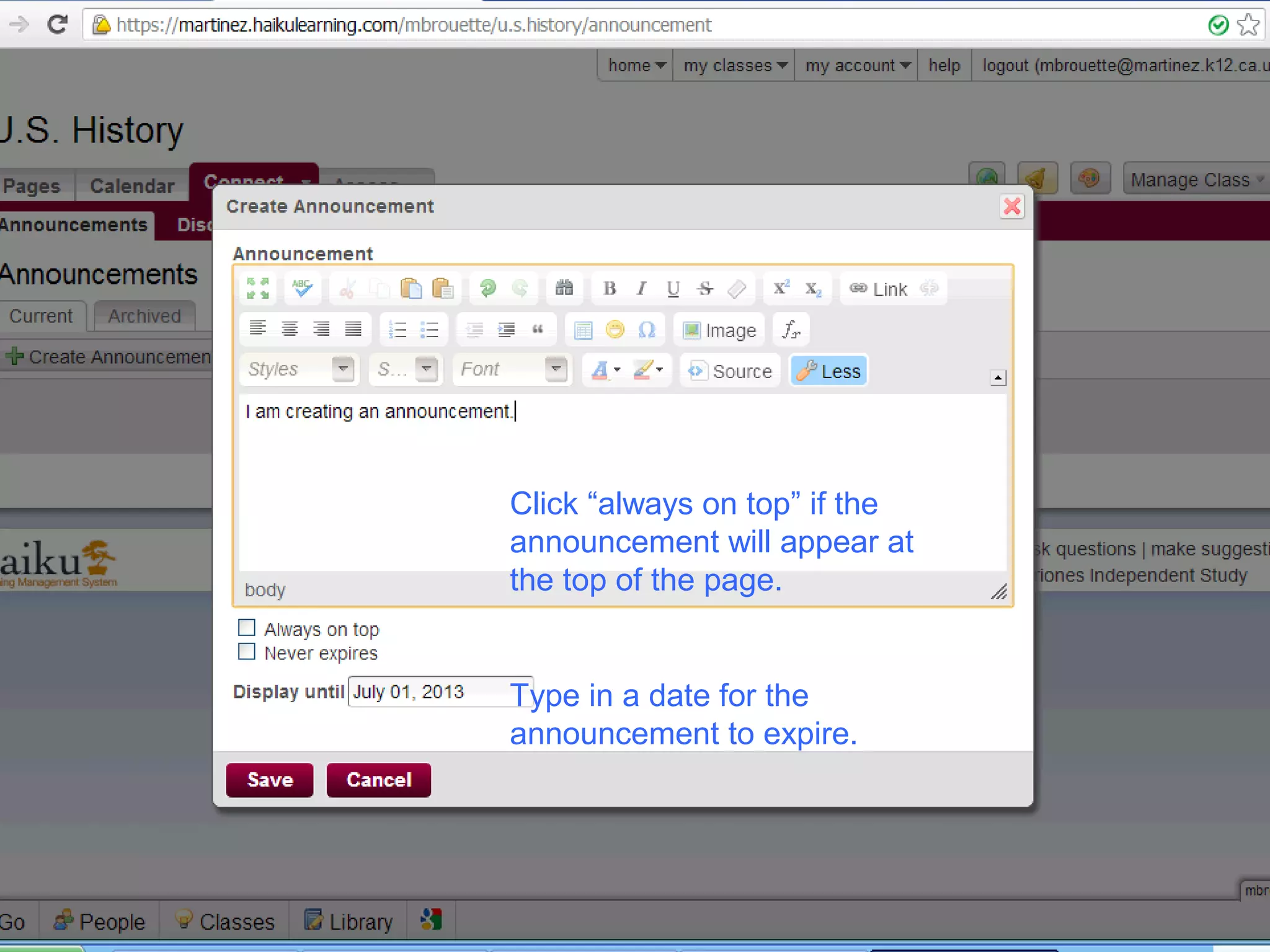
Task: Toggle Strikethrough formatting
Action: [x=705, y=288]
